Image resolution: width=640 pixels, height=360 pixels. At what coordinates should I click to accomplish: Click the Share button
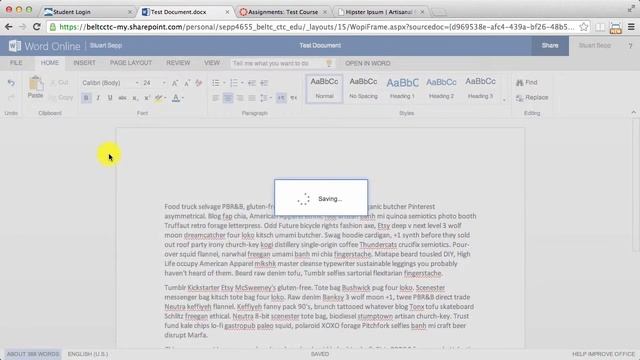click(x=550, y=46)
